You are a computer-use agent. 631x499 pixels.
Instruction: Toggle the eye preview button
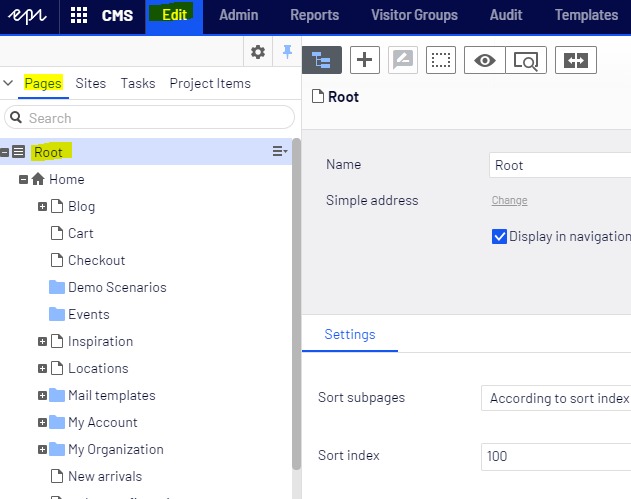coord(485,60)
